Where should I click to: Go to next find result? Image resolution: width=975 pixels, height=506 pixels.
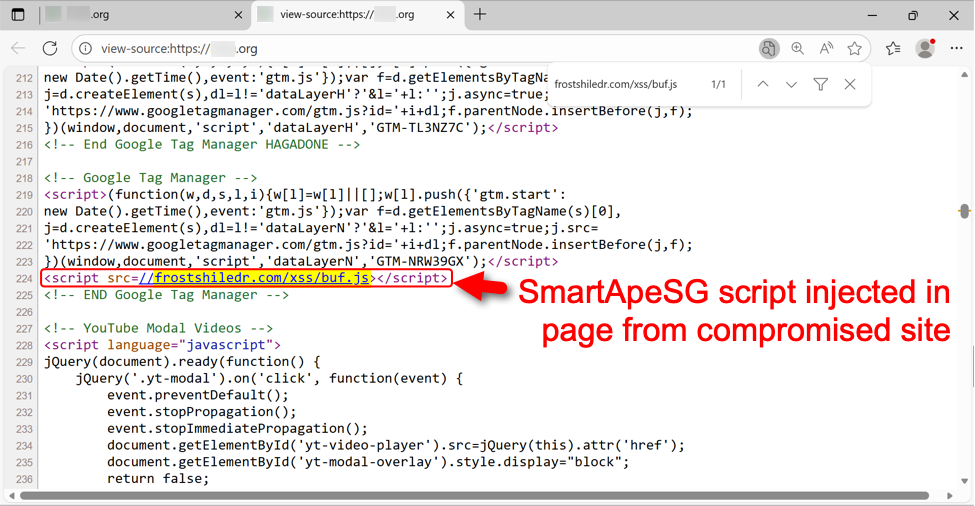pyautogui.click(x=791, y=85)
